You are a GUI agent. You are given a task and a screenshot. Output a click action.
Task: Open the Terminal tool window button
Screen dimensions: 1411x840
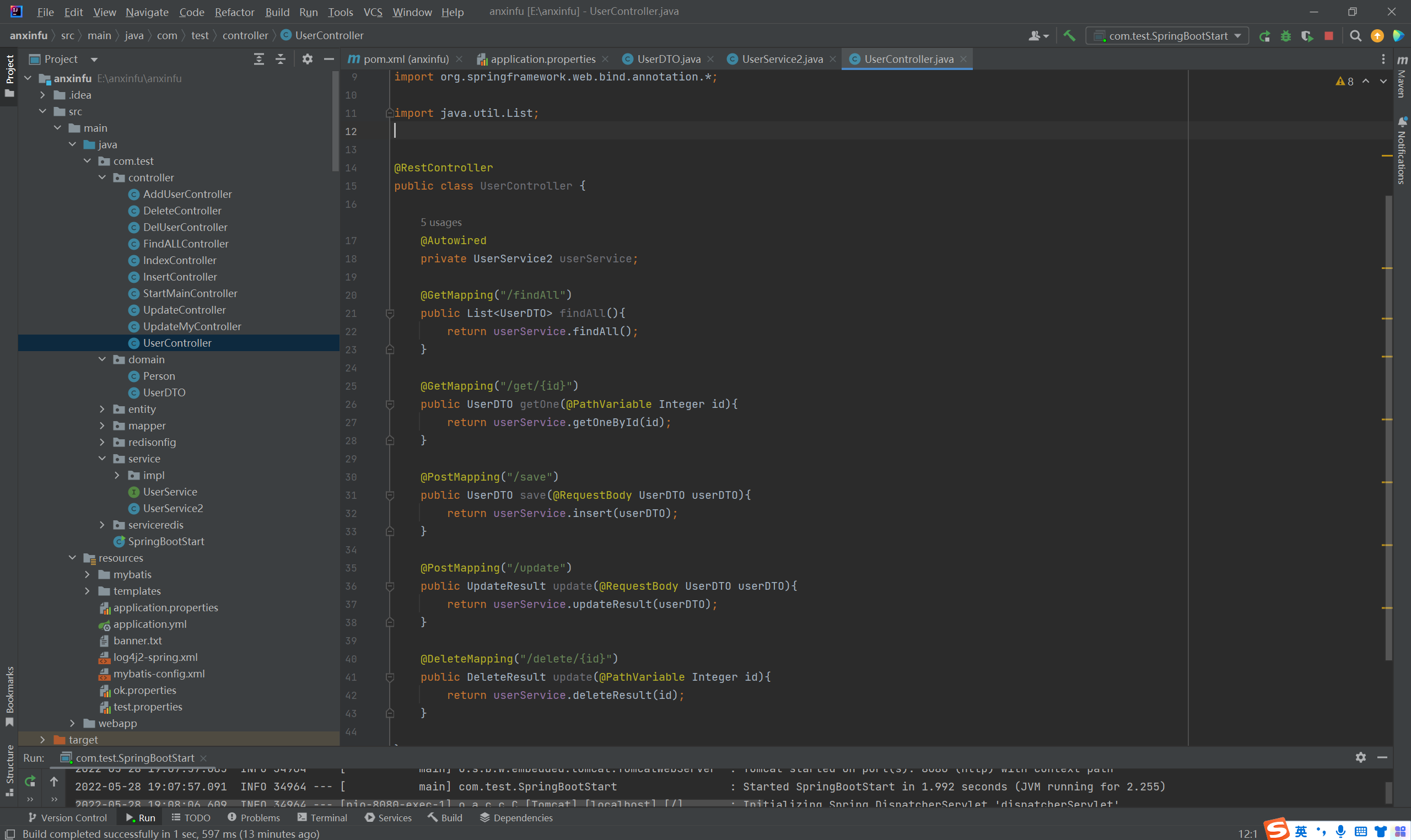click(322, 817)
